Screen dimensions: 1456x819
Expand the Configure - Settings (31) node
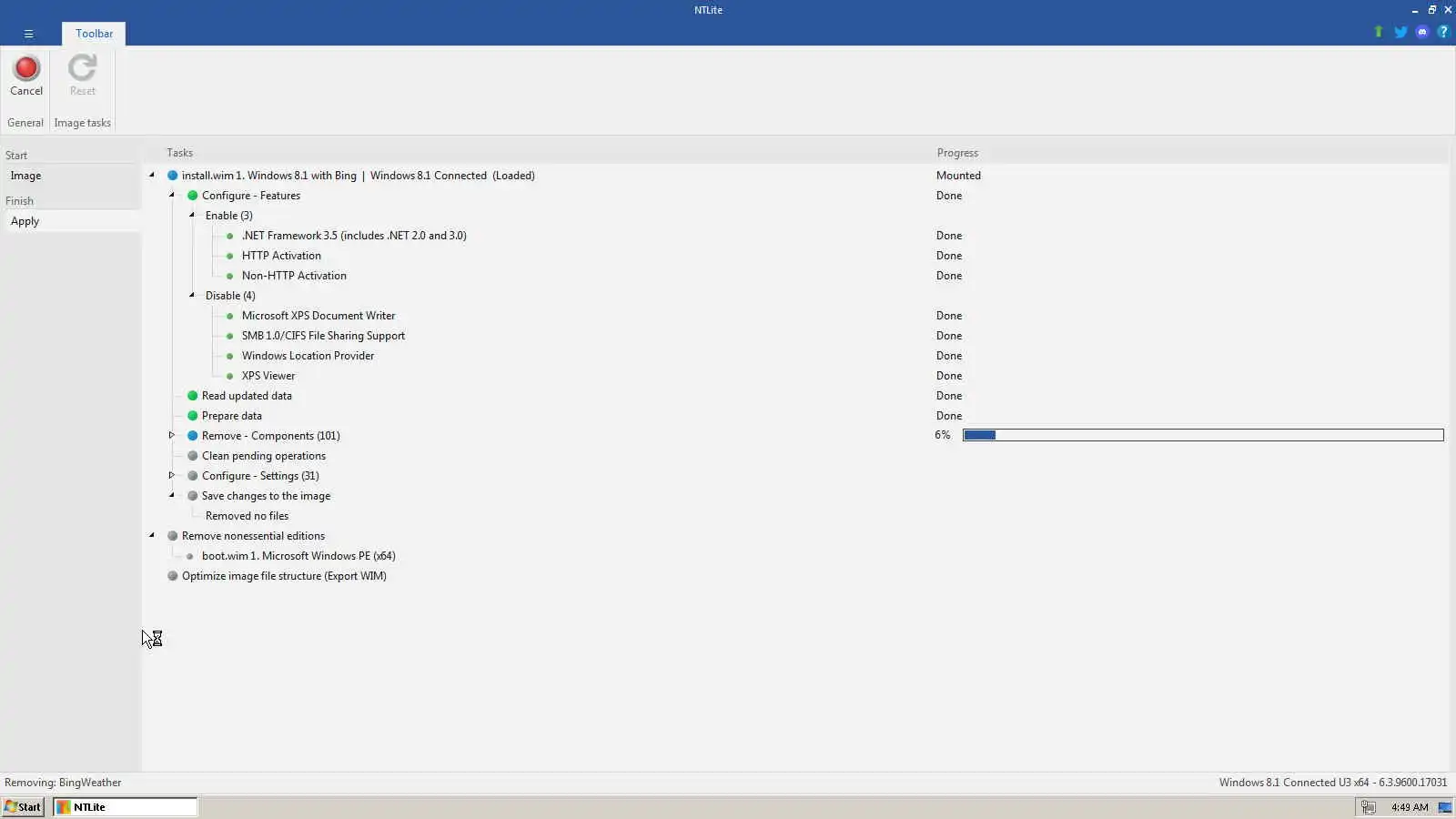(x=172, y=475)
